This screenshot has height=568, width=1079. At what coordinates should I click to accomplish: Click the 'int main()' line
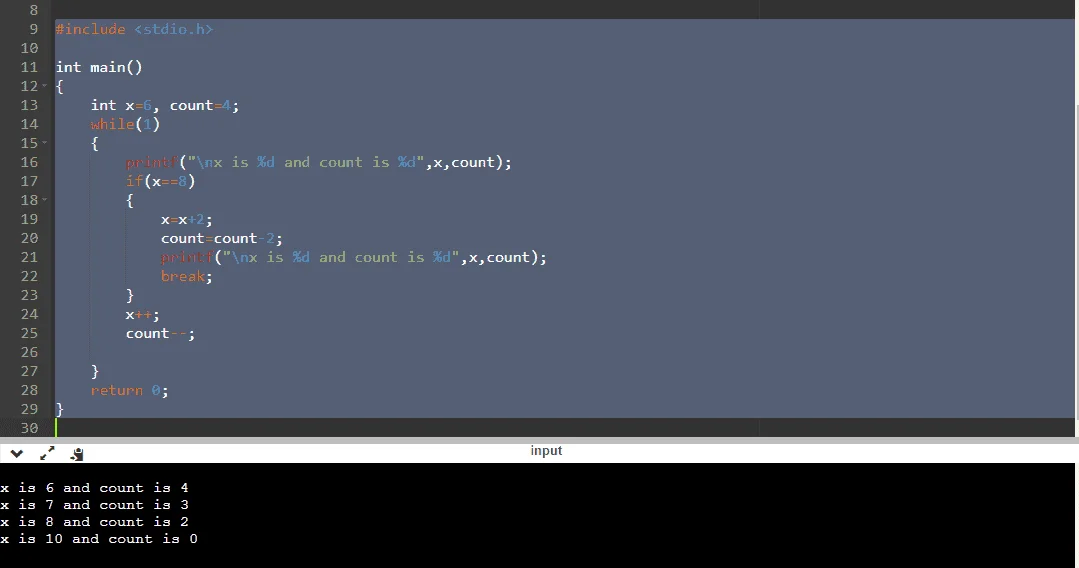click(x=98, y=67)
